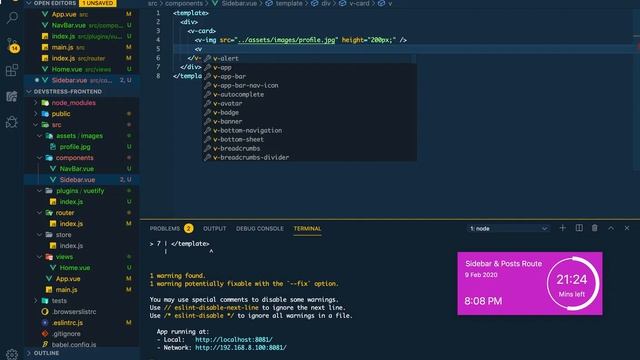Open the Search view in activity bar
Image resolution: width=640 pixels, height=360 pixels.
[12, 18]
